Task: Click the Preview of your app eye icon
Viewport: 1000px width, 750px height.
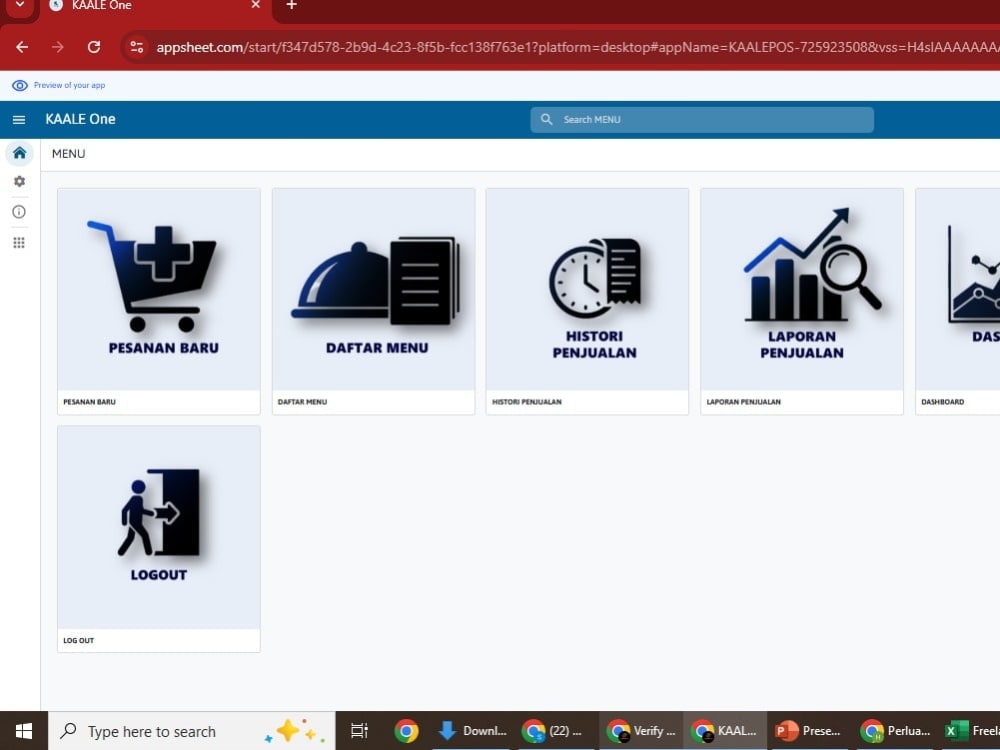Action: coord(20,85)
